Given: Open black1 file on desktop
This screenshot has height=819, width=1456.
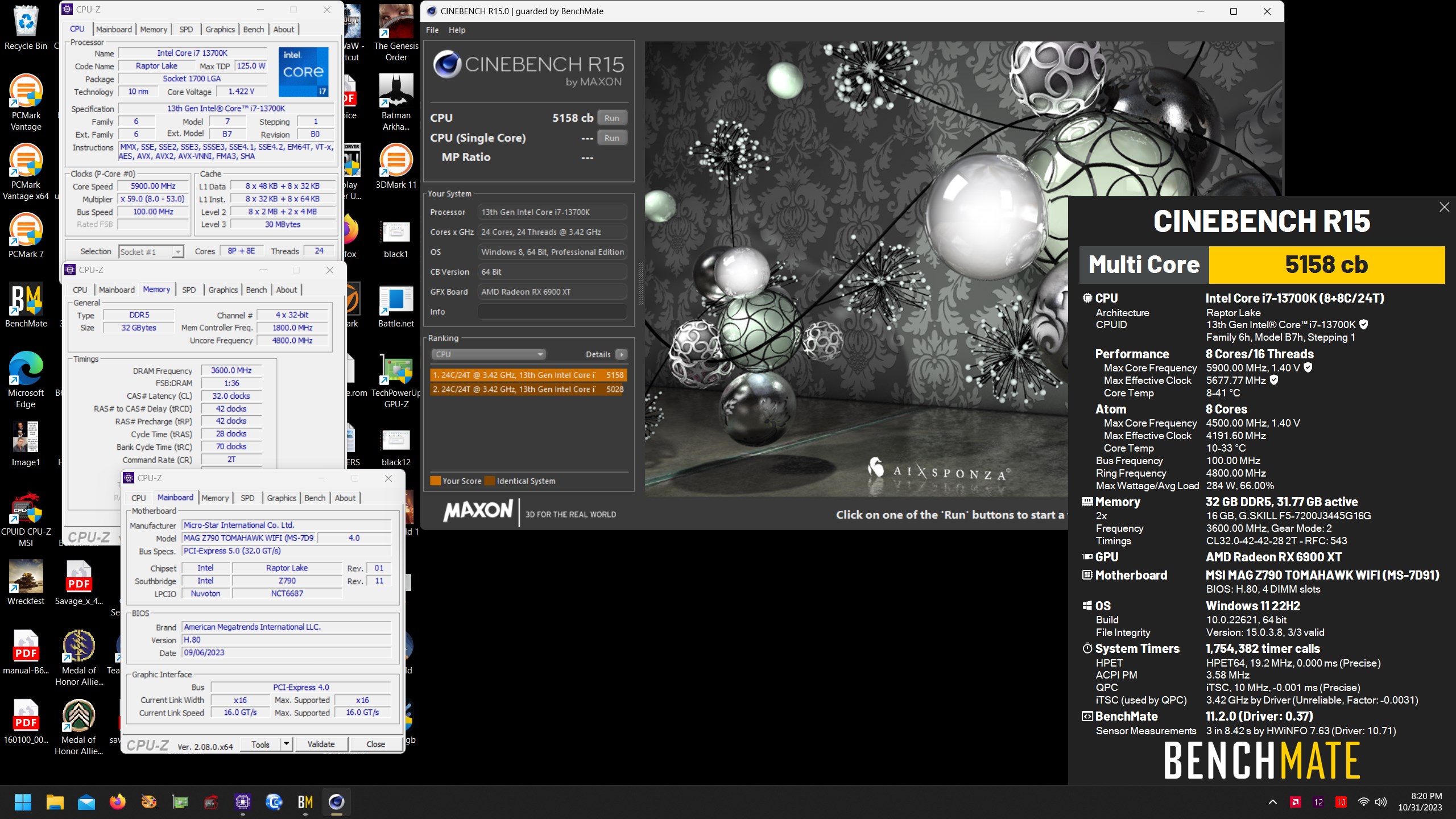Looking at the screenshot, I should (396, 235).
